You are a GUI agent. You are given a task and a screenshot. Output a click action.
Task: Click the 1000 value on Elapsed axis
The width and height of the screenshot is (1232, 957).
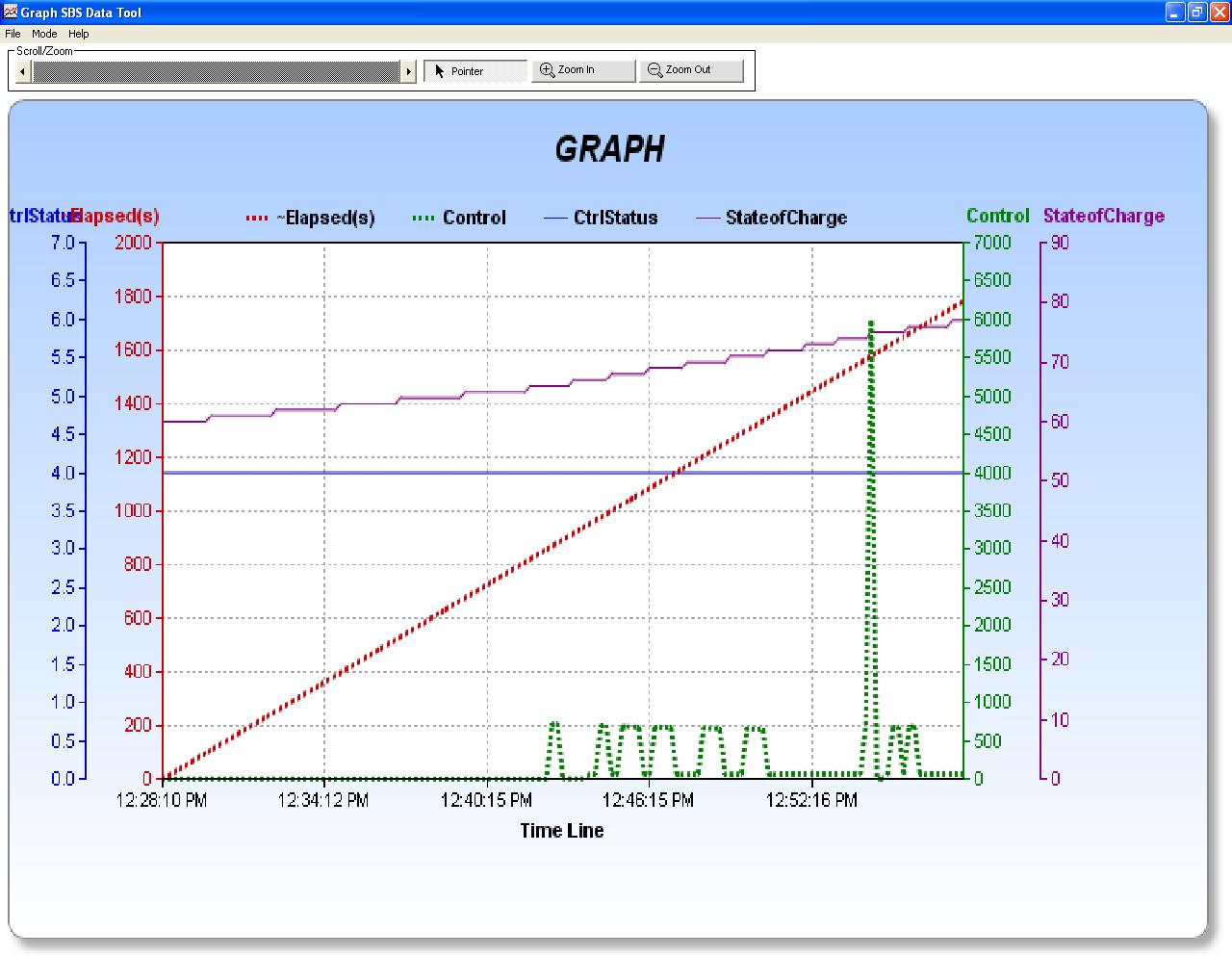[x=133, y=510]
